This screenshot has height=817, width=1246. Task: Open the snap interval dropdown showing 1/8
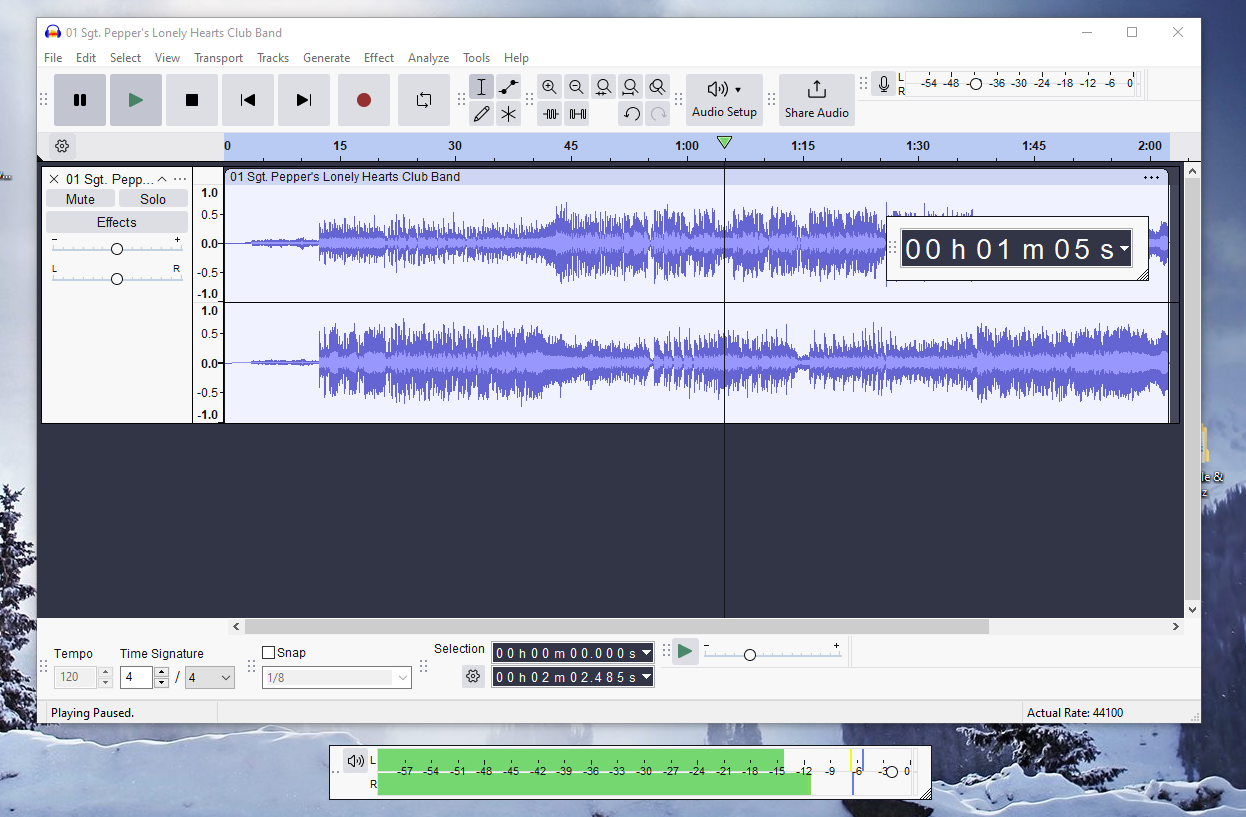[336, 677]
